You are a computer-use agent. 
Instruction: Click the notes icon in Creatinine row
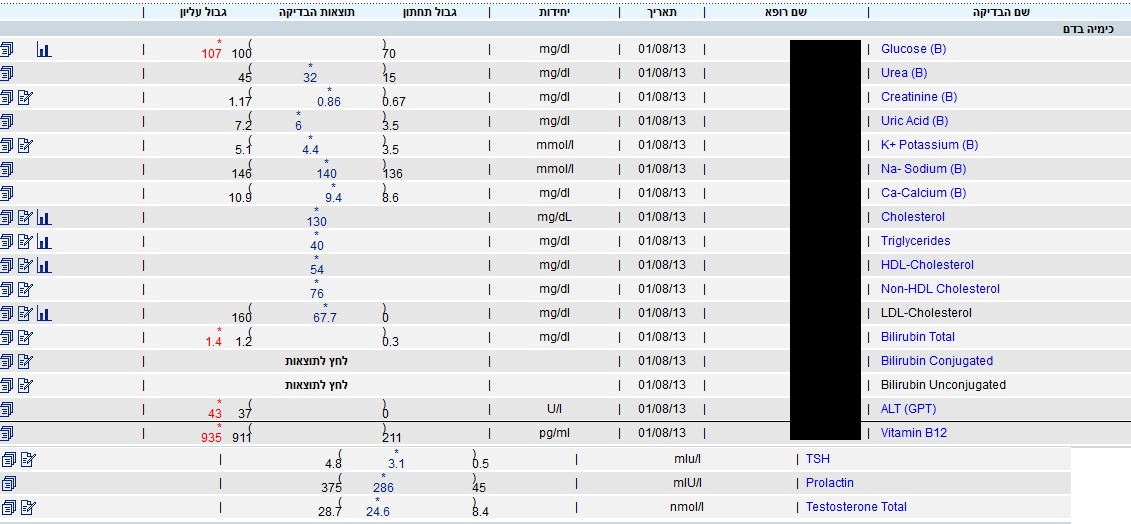pos(25,97)
